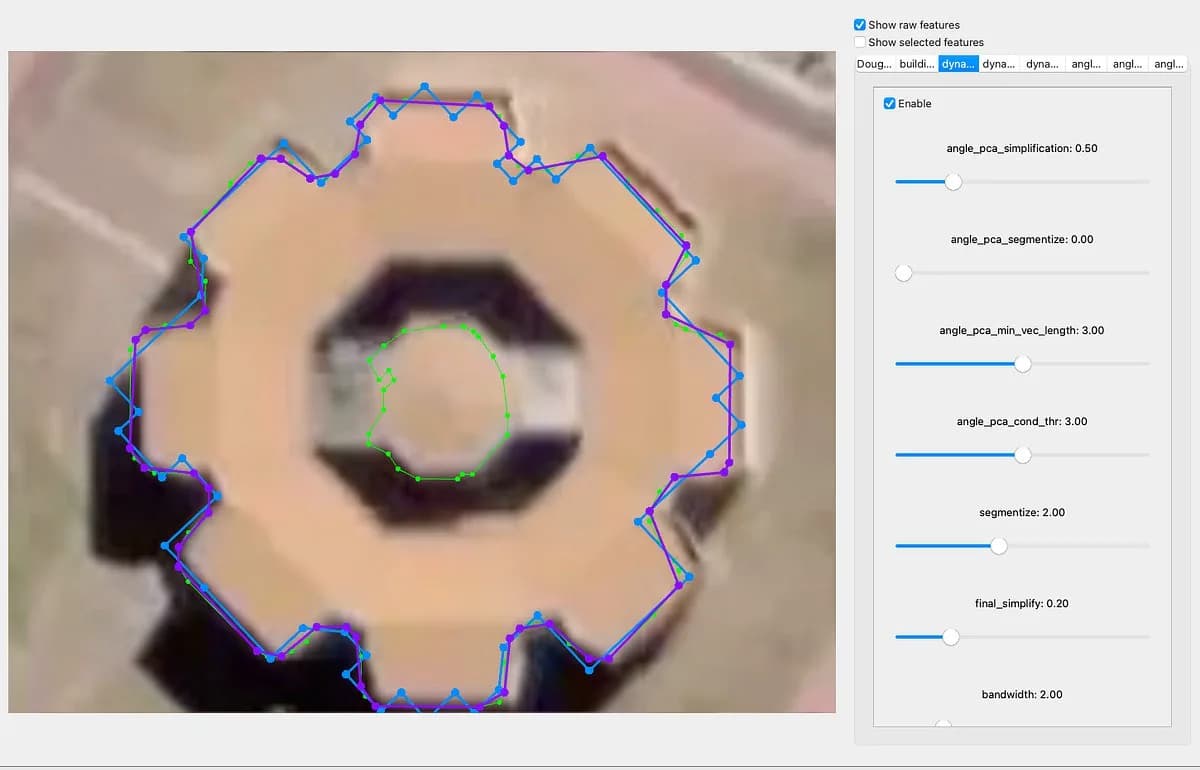Click the segmentize slider handle
This screenshot has height=770, width=1200.
point(998,546)
